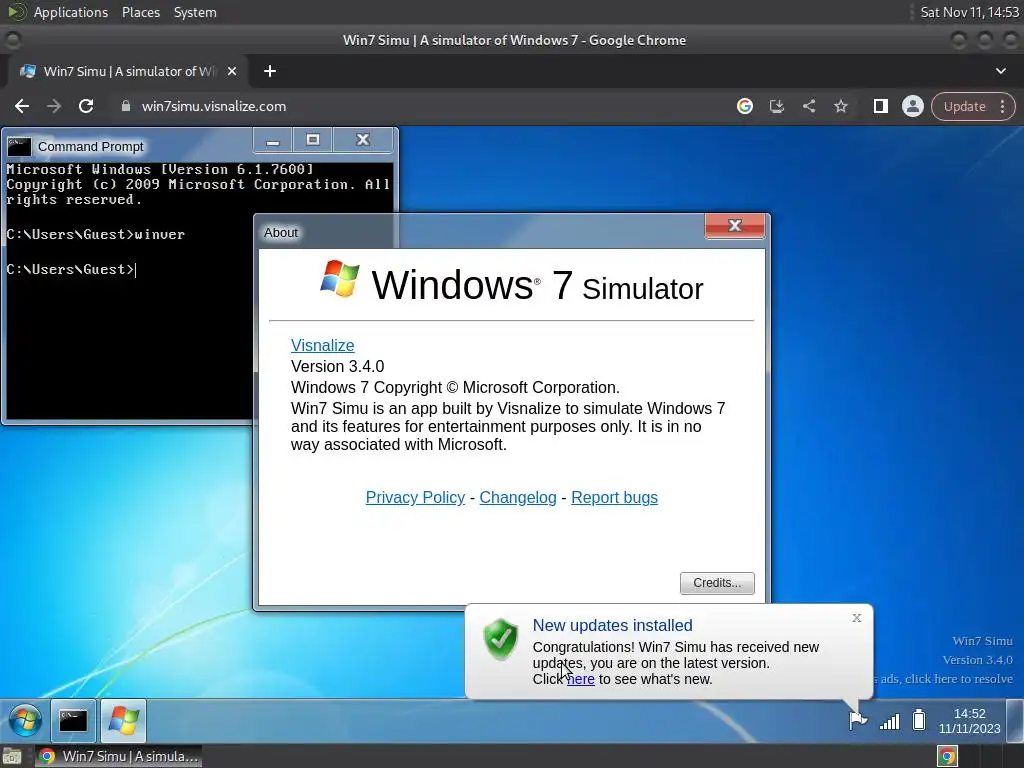Open the Changelog link
The image size is (1024, 768).
click(518, 498)
